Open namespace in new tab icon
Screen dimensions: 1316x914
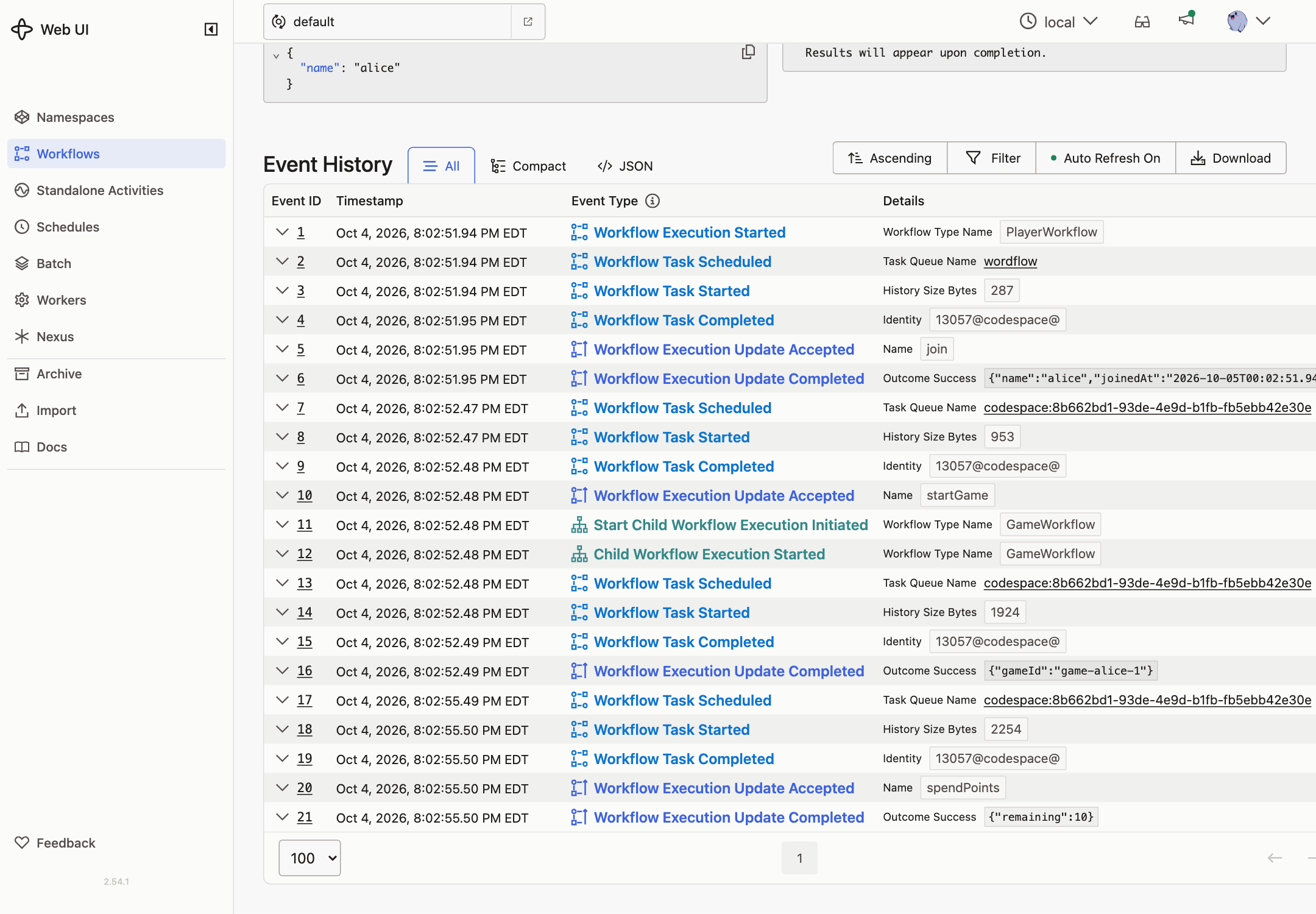click(528, 22)
